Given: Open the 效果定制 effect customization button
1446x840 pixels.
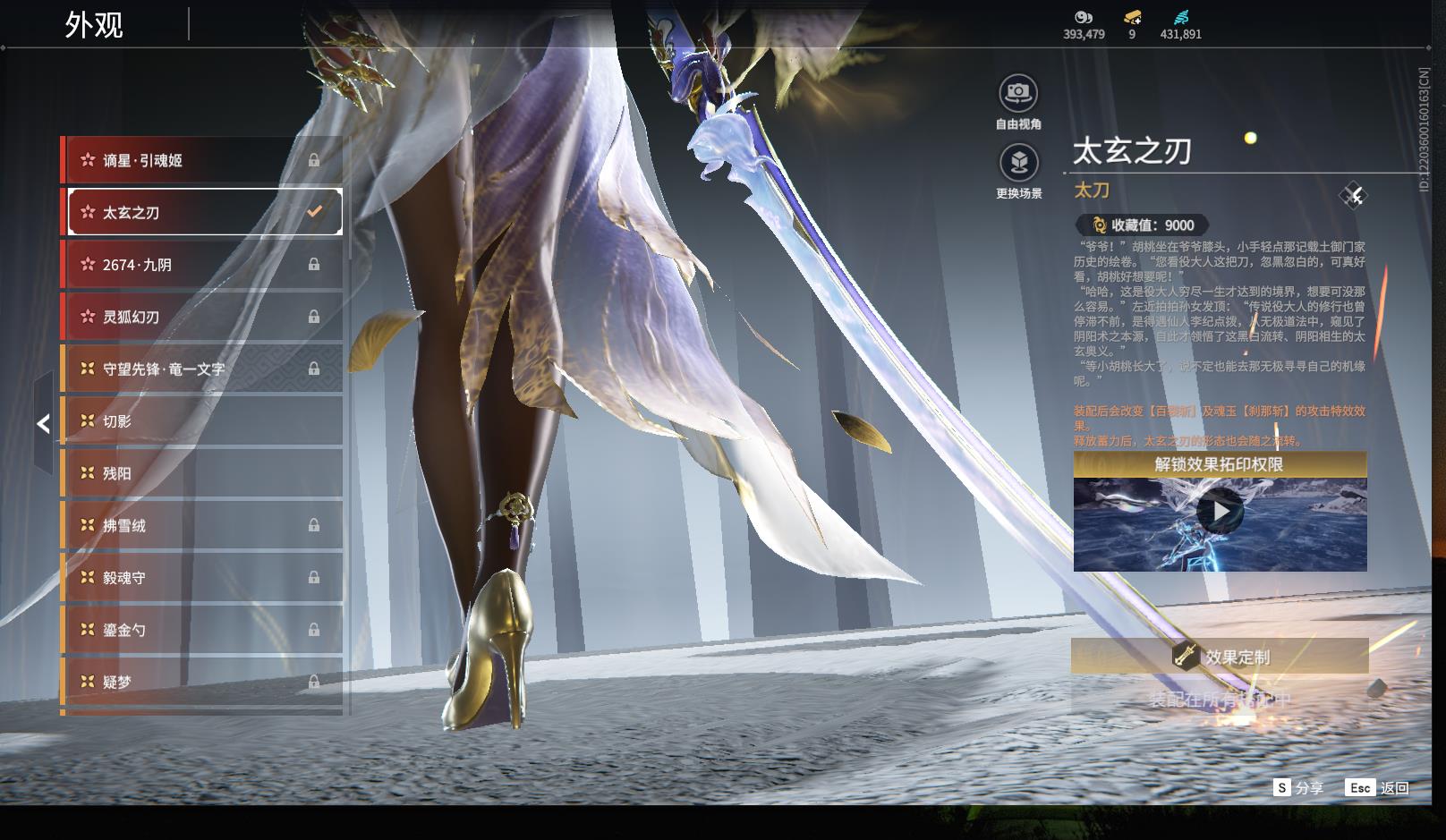Looking at the screenshot, I should pos(1220,657).
